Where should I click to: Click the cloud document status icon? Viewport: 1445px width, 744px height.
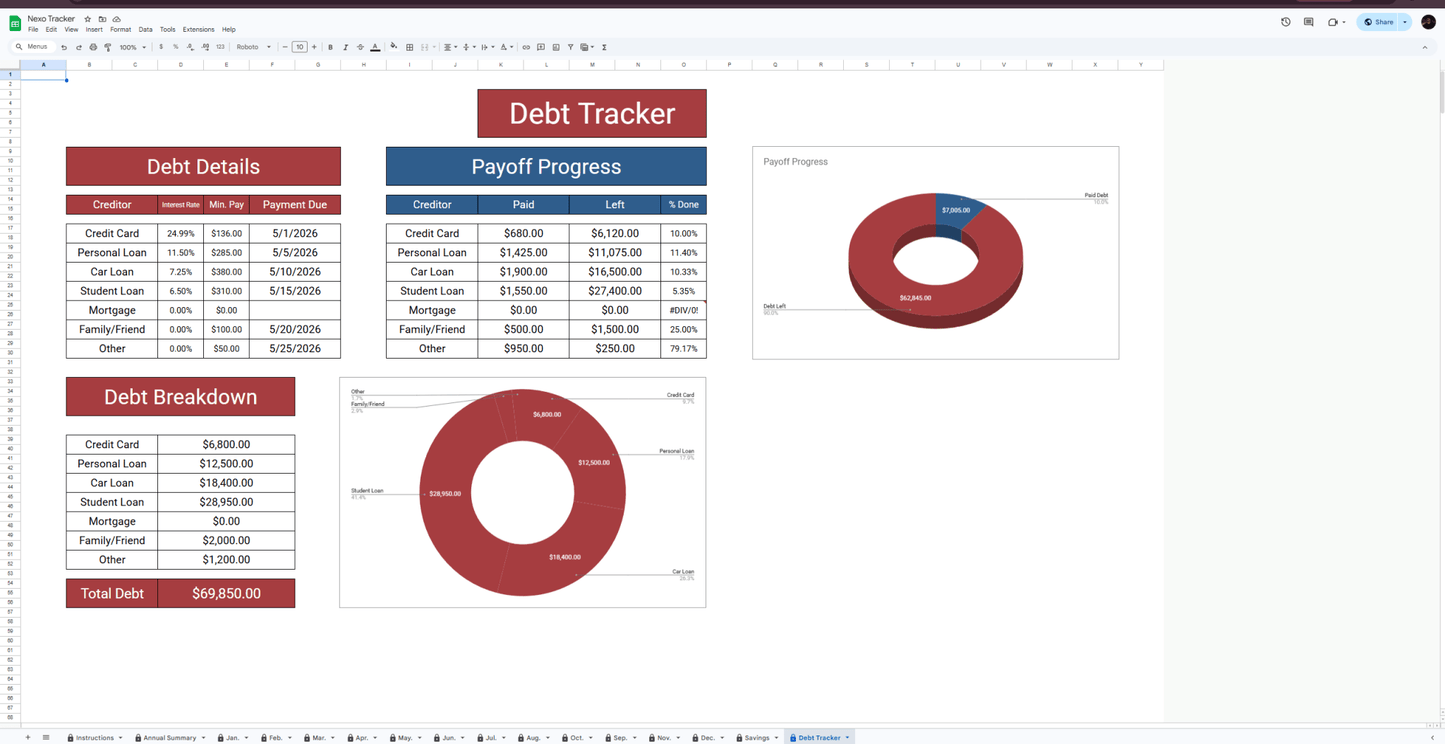click(116, 19)
